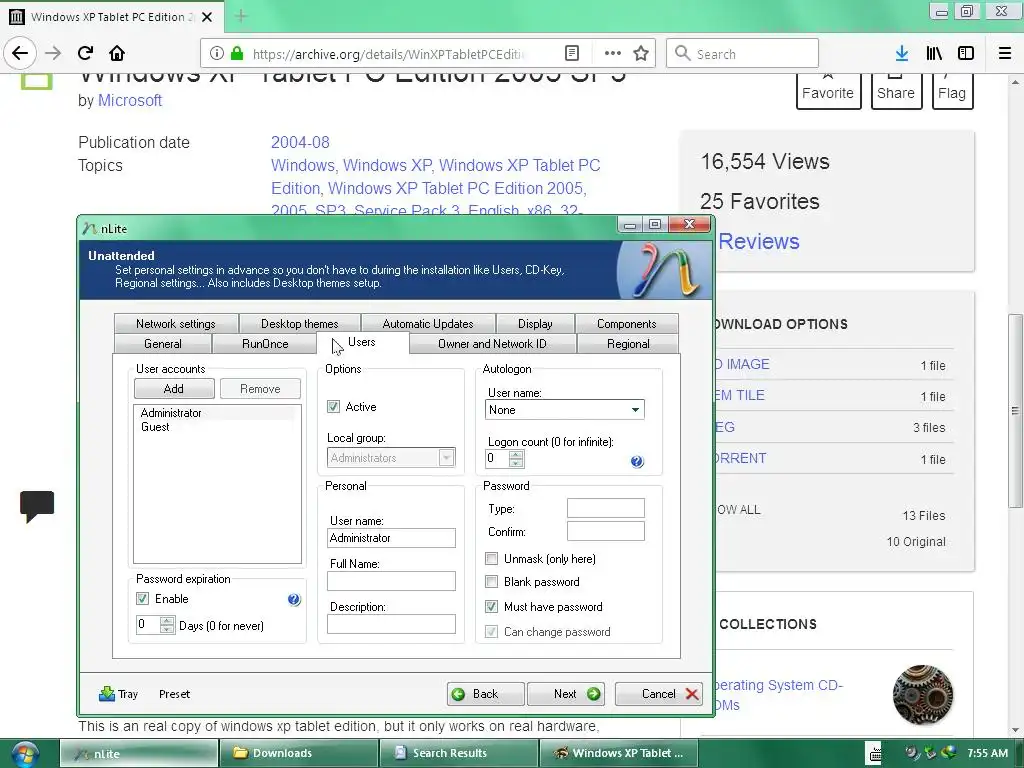The width and height of the screenshot is (1024, 768).
Task: Click Firefox back arrow button
Action: click(20, 53)
